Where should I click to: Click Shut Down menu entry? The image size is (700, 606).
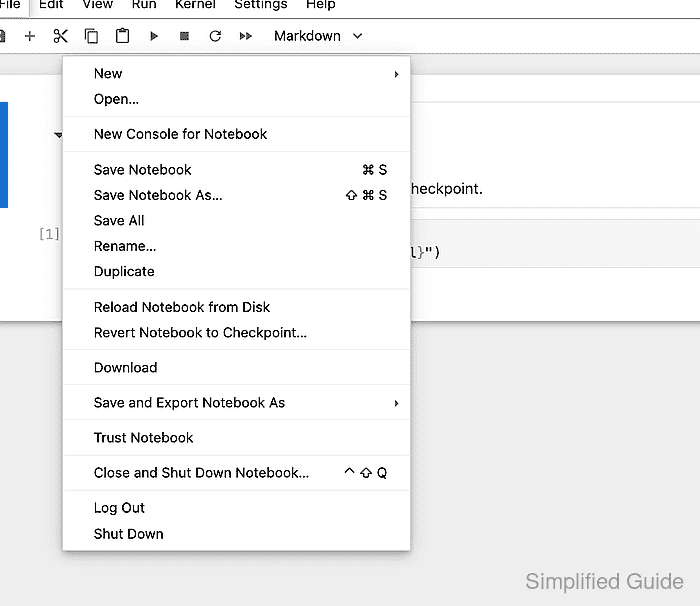tap(236, 534)
